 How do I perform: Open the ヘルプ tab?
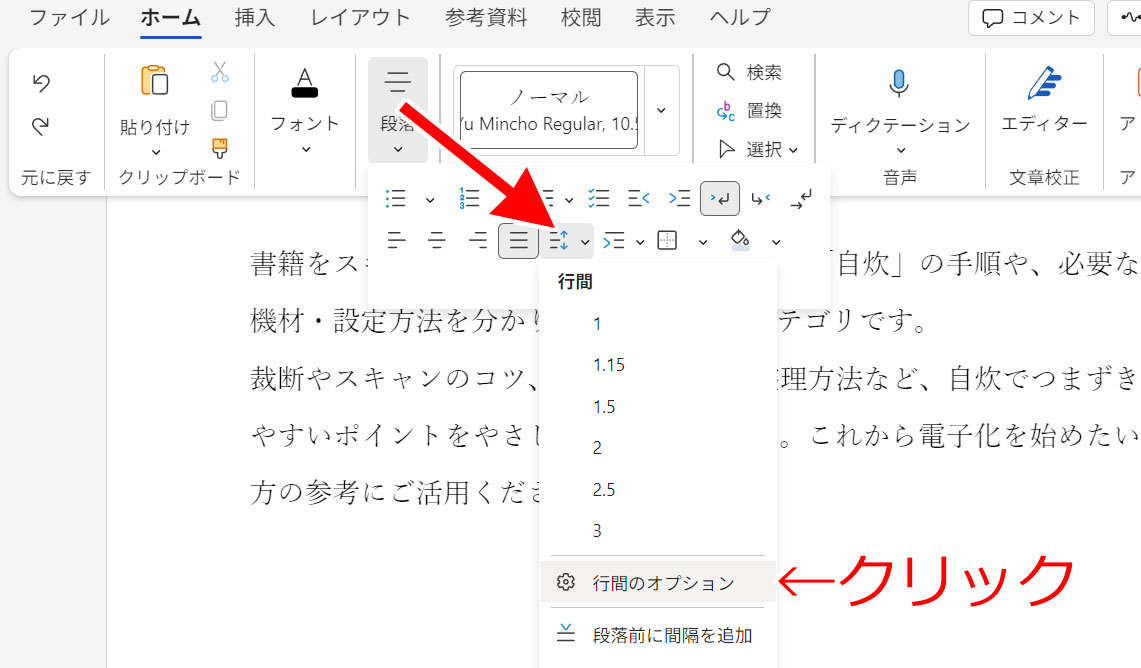click(x=740, y=17)
